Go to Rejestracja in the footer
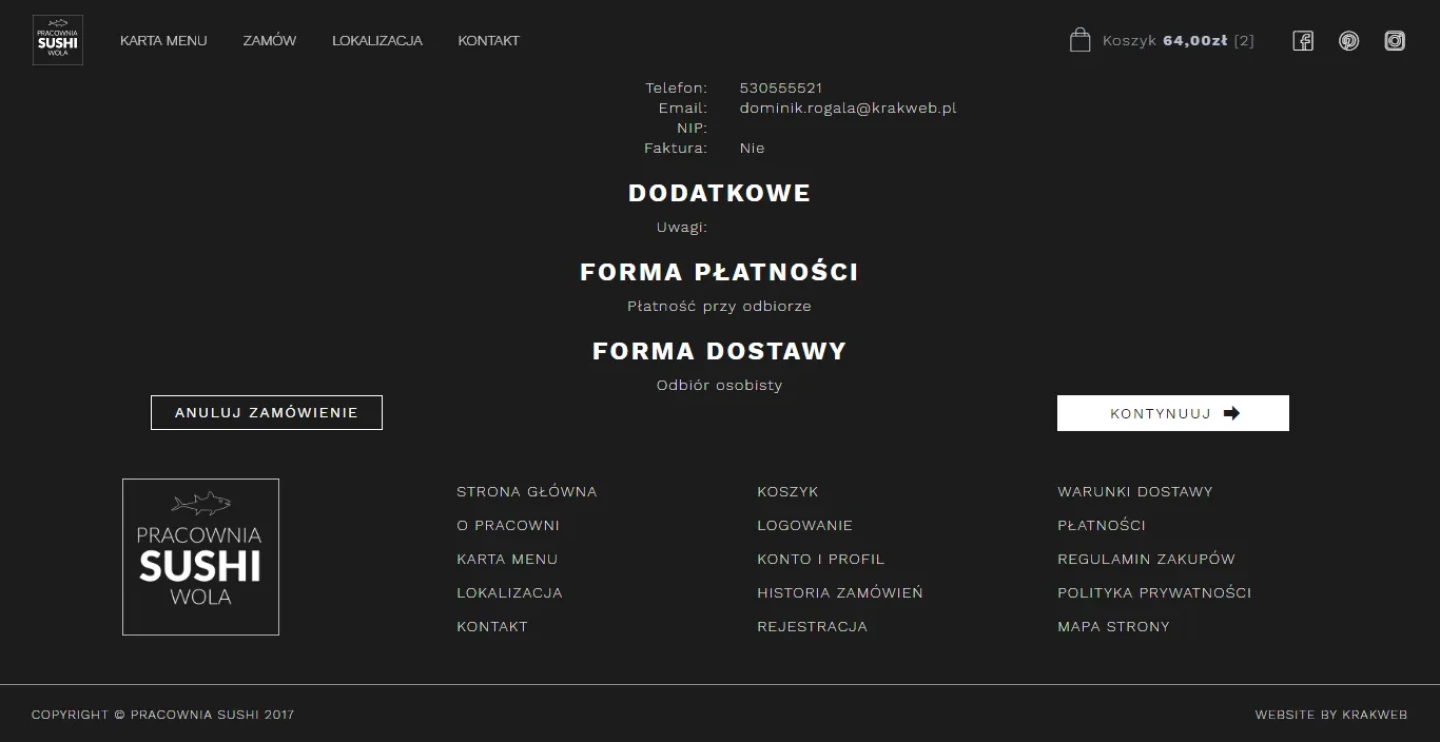1440x742 pixels. tap(812, 627)
